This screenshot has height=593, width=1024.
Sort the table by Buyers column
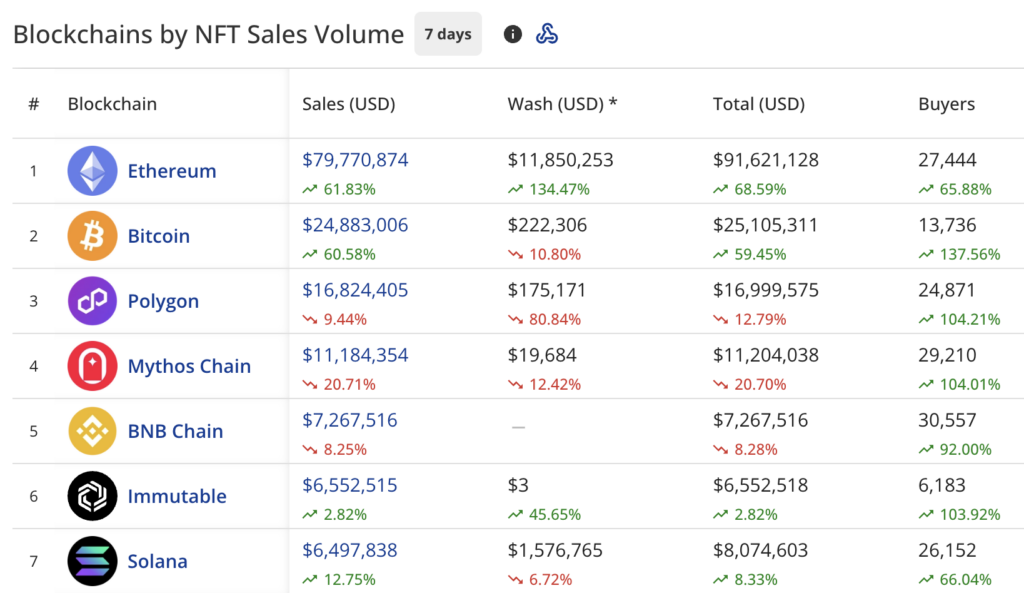[945, 103]
